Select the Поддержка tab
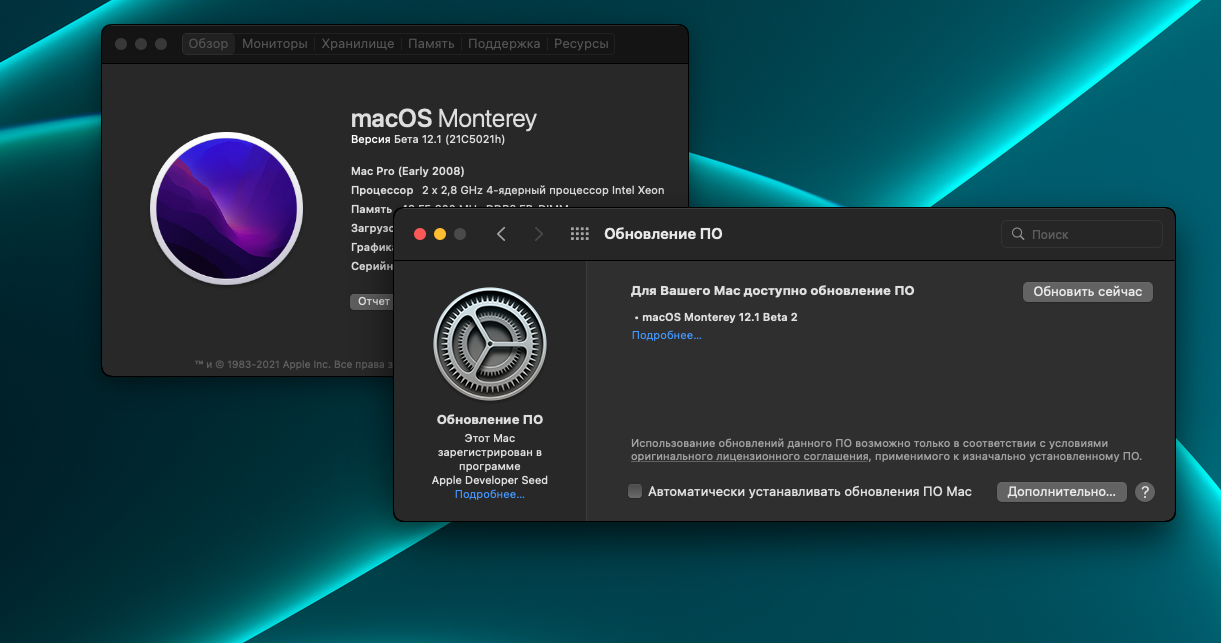 point(504,44)
